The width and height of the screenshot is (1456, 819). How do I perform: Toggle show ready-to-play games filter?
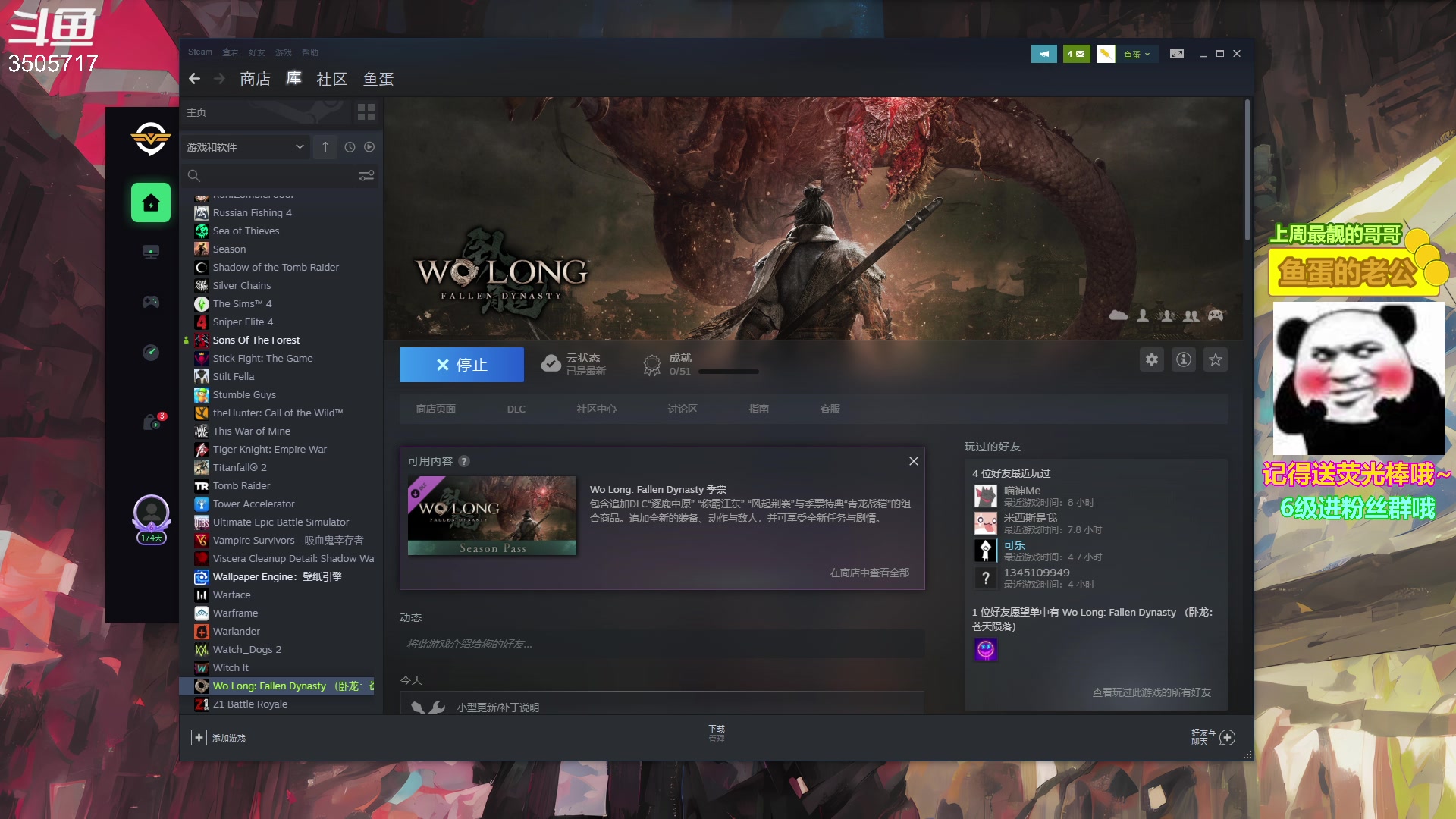click(369, 147)
